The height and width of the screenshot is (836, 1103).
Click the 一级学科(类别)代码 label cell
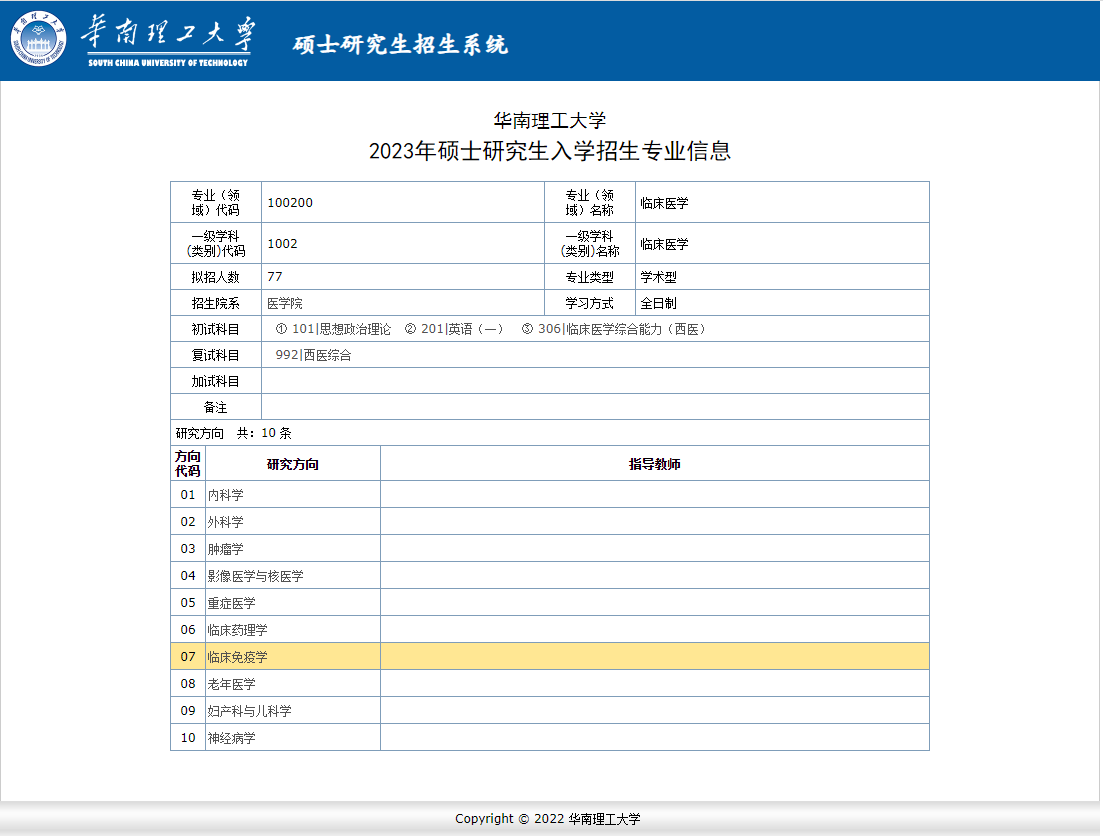tap(216, 243)
